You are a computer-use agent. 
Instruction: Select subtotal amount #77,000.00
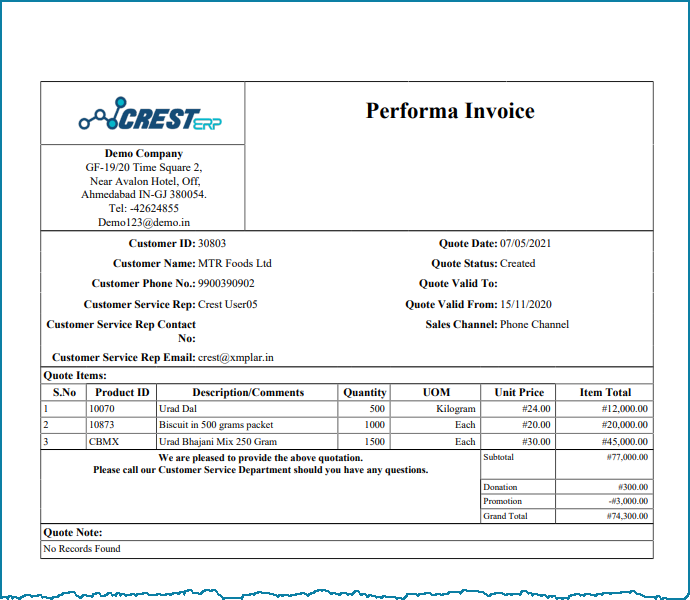(627, 457)
